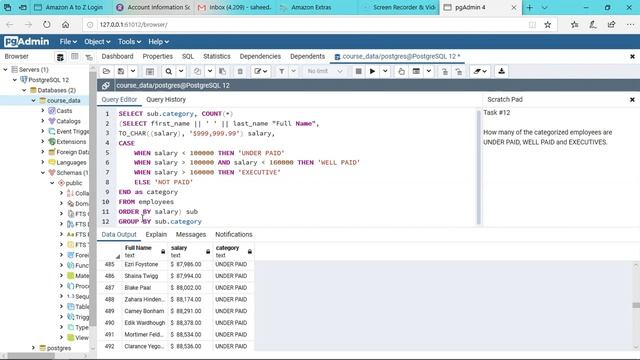Click the Download as CSV icon
640x360 pixels.
click(501, 71)
